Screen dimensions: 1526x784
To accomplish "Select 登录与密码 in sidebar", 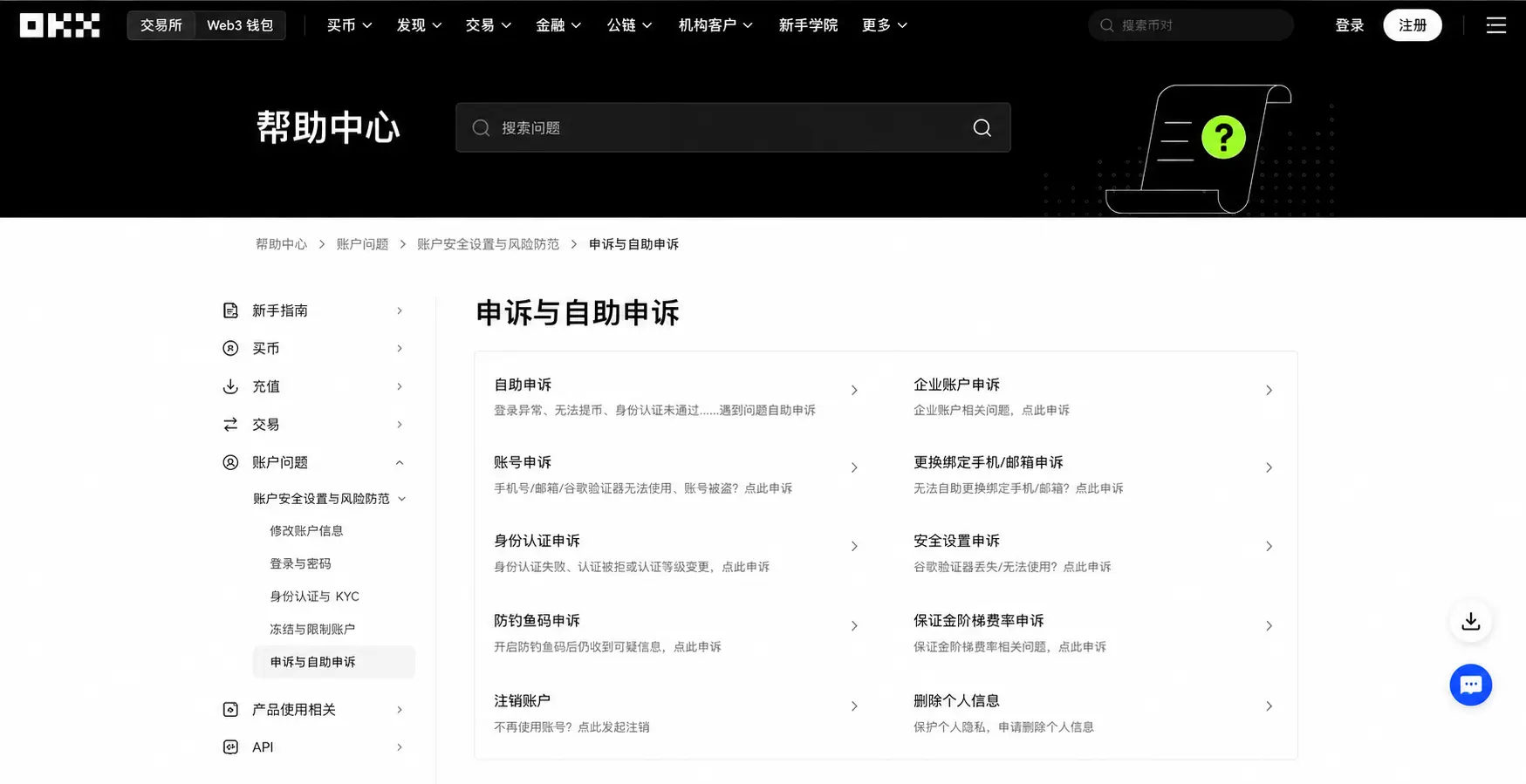I will (300, 563).
